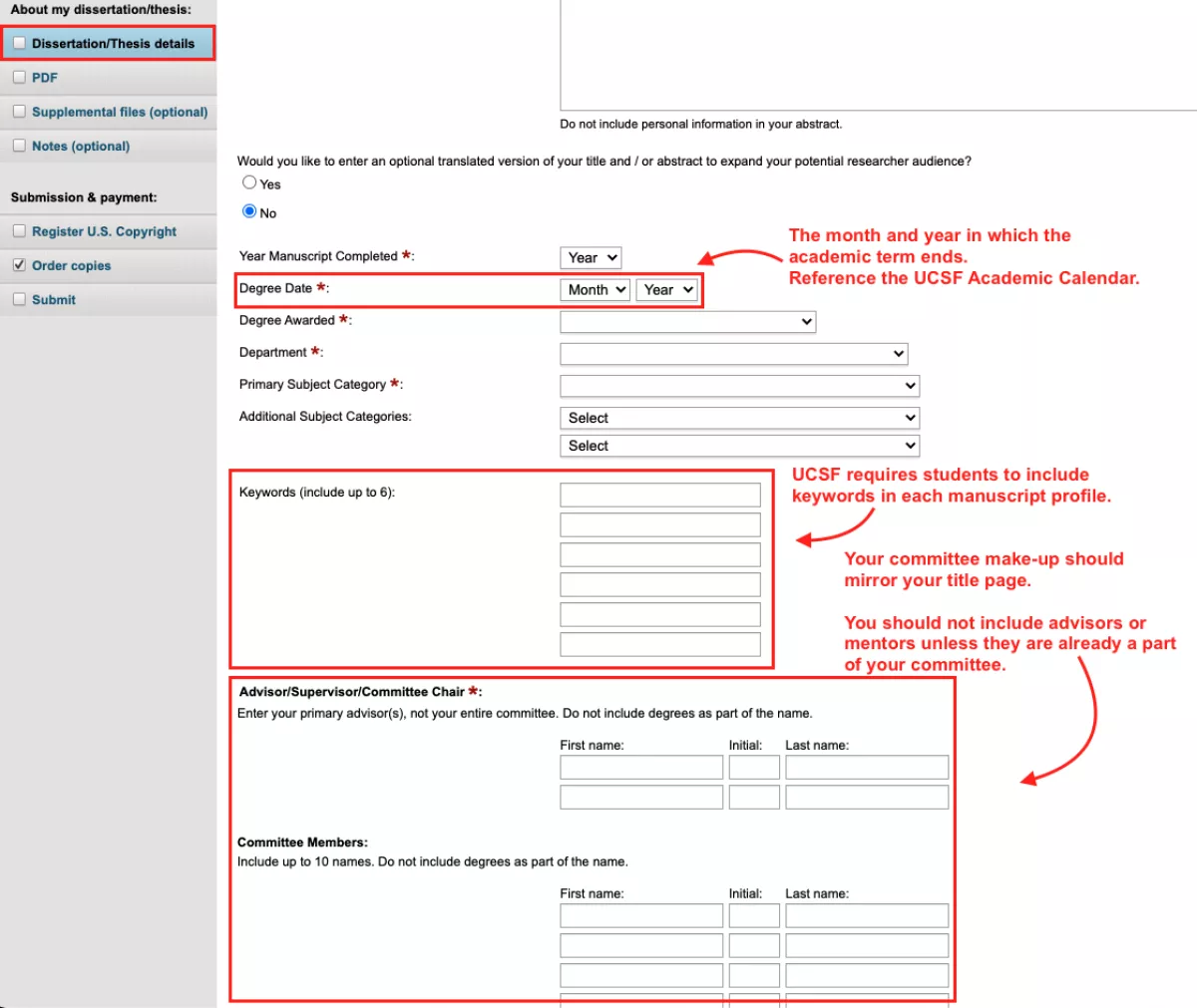Click the third Keywords field

(660, 554)
